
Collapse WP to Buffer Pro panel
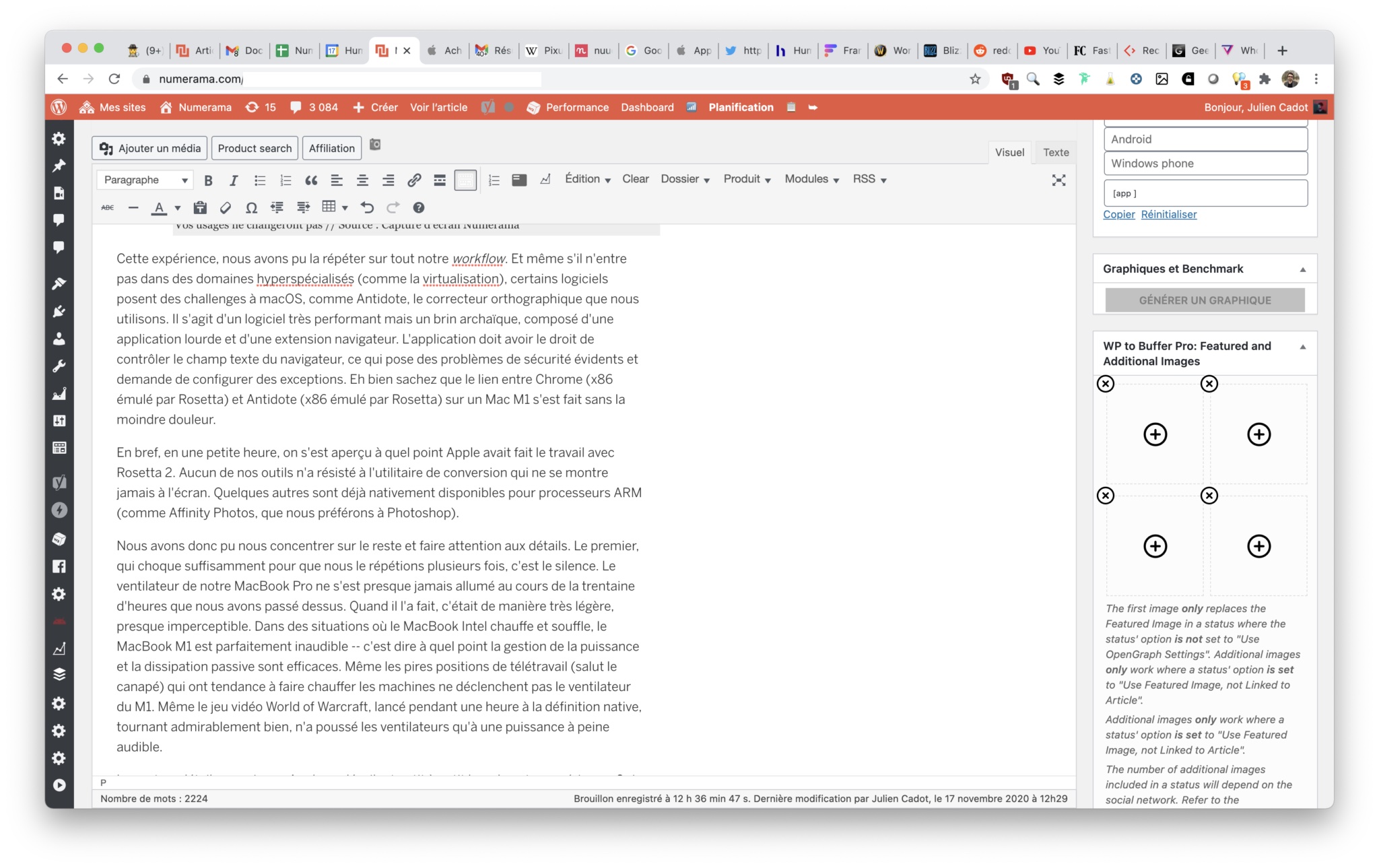[1302, 347]
